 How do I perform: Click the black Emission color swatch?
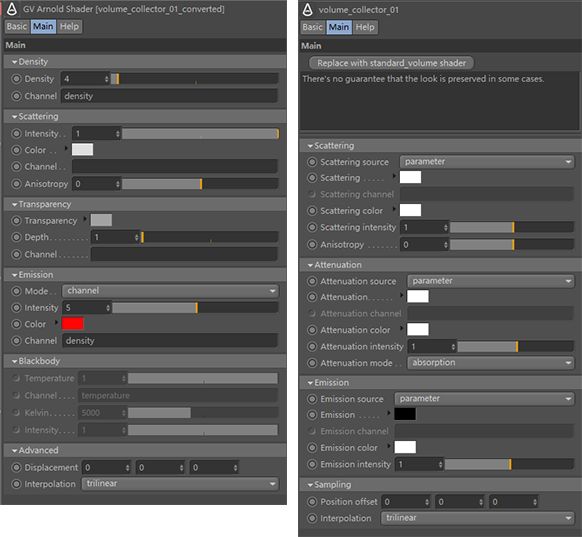pyautogui.click(x=405, y=414)
